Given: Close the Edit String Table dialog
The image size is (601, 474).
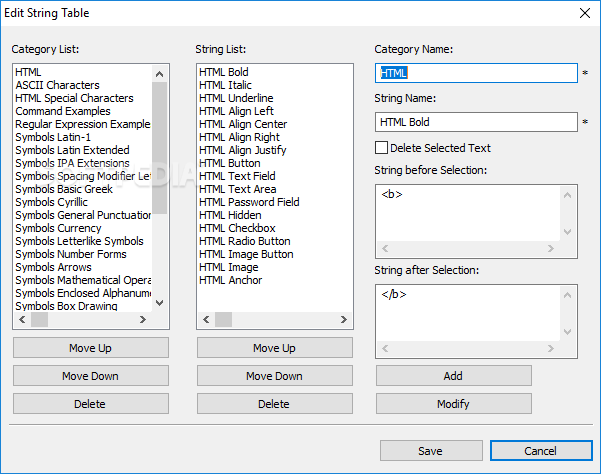Looking at the screenshot, I should click(x=584, y=13).
